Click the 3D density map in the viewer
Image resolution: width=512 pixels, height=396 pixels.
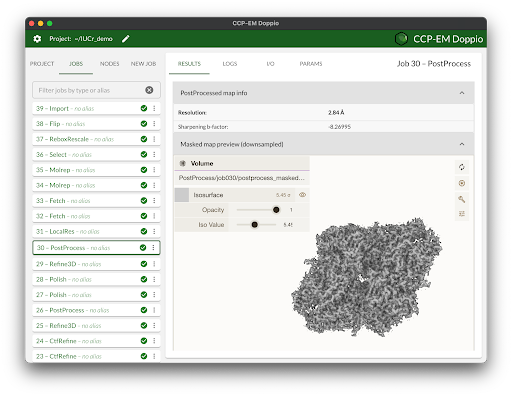tap(367, 277)
